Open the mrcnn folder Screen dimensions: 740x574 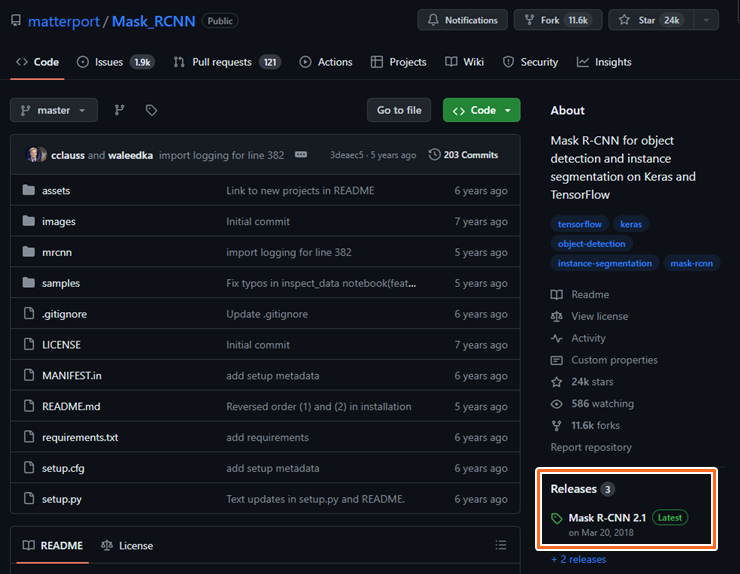coord(57,253)
